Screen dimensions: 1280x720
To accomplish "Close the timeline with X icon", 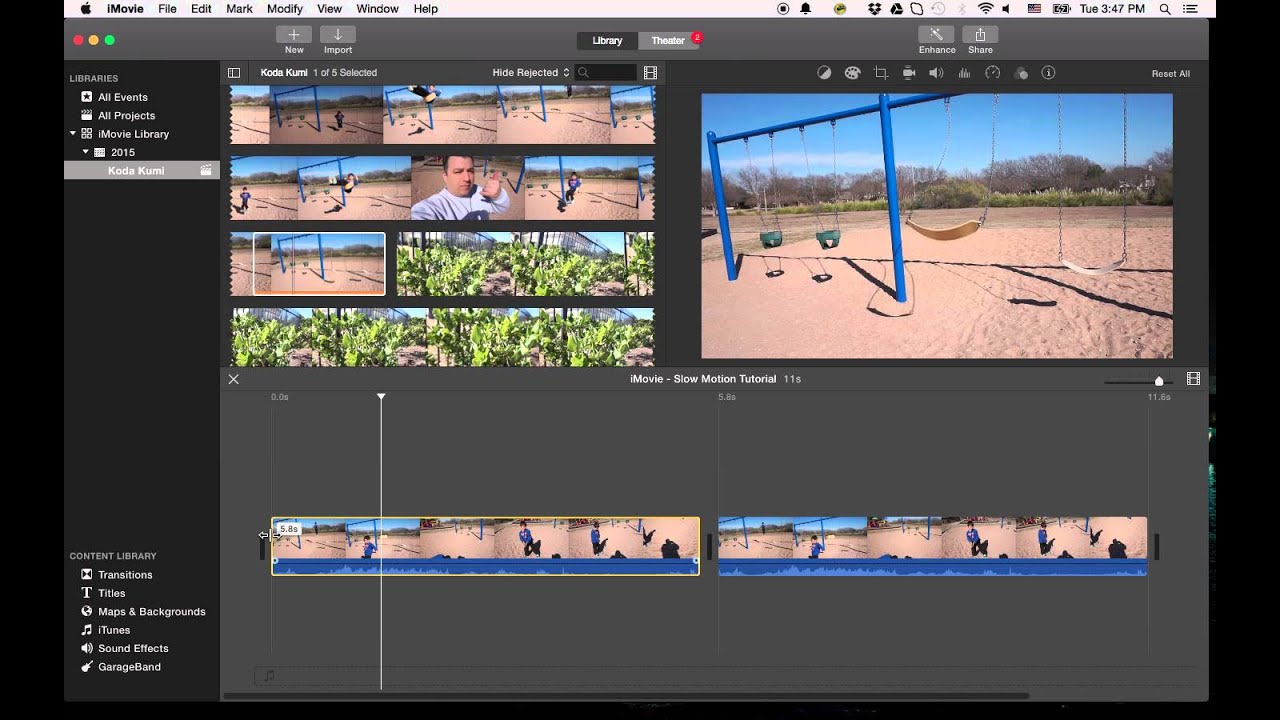I will click(233, 379).
